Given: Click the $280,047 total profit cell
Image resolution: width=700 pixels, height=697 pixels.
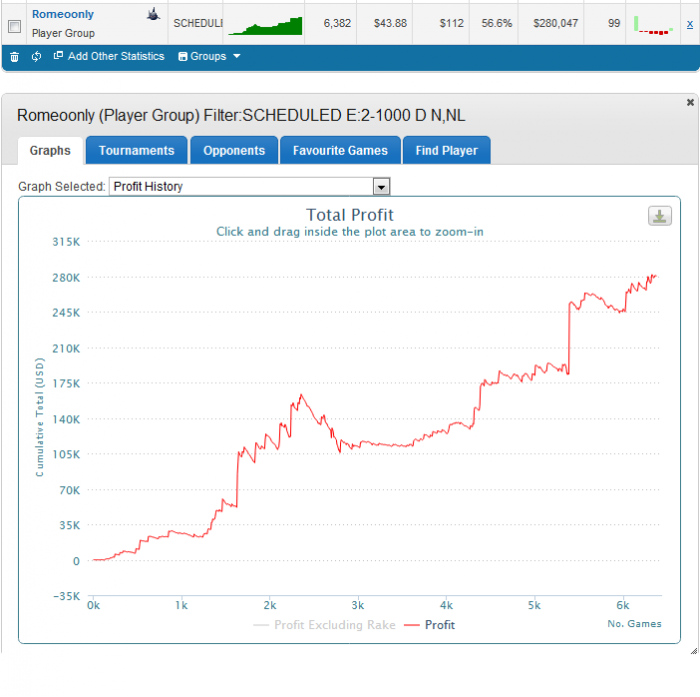Looking at the screenshot, I should (555, 23).
